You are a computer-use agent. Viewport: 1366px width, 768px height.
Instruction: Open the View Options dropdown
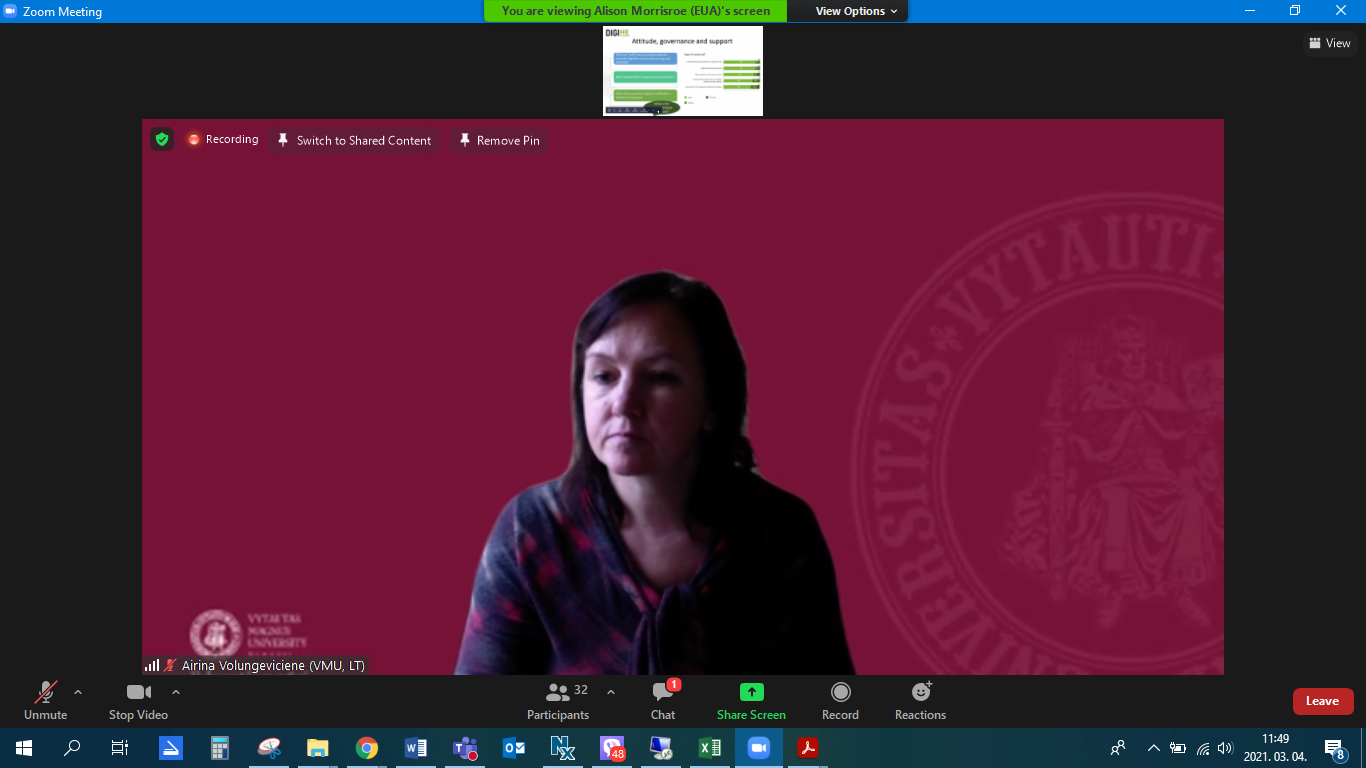pos(856,11)
